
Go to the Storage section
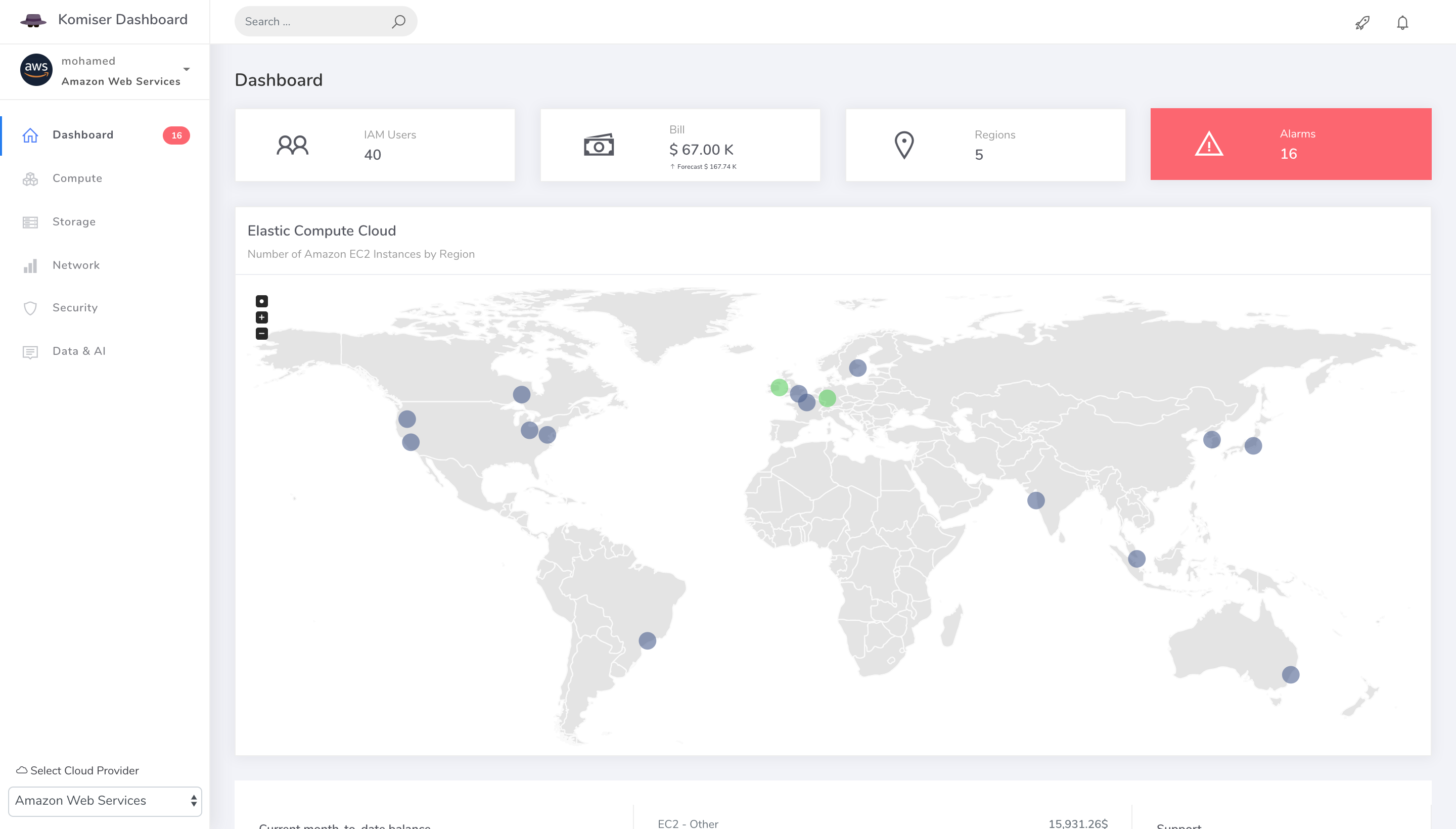point(74,221)
